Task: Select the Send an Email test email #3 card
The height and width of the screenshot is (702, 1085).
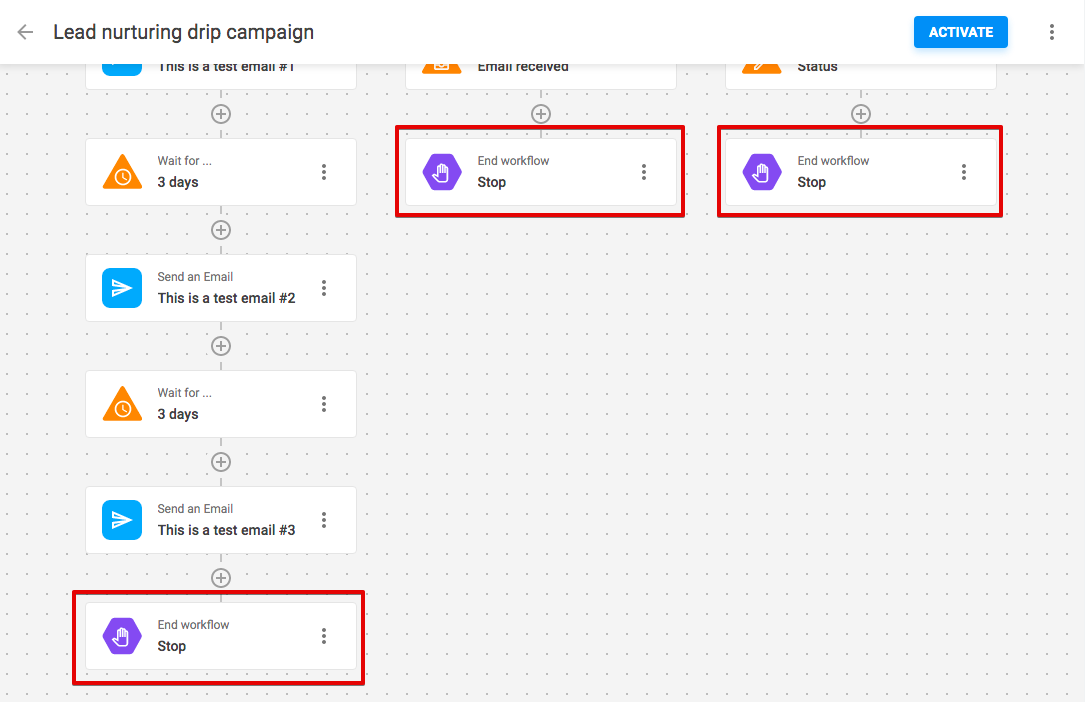Action: click(221, 520)
